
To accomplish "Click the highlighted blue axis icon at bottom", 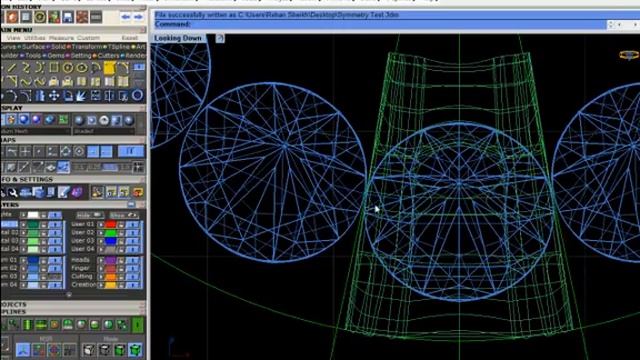I will [23, 350].
